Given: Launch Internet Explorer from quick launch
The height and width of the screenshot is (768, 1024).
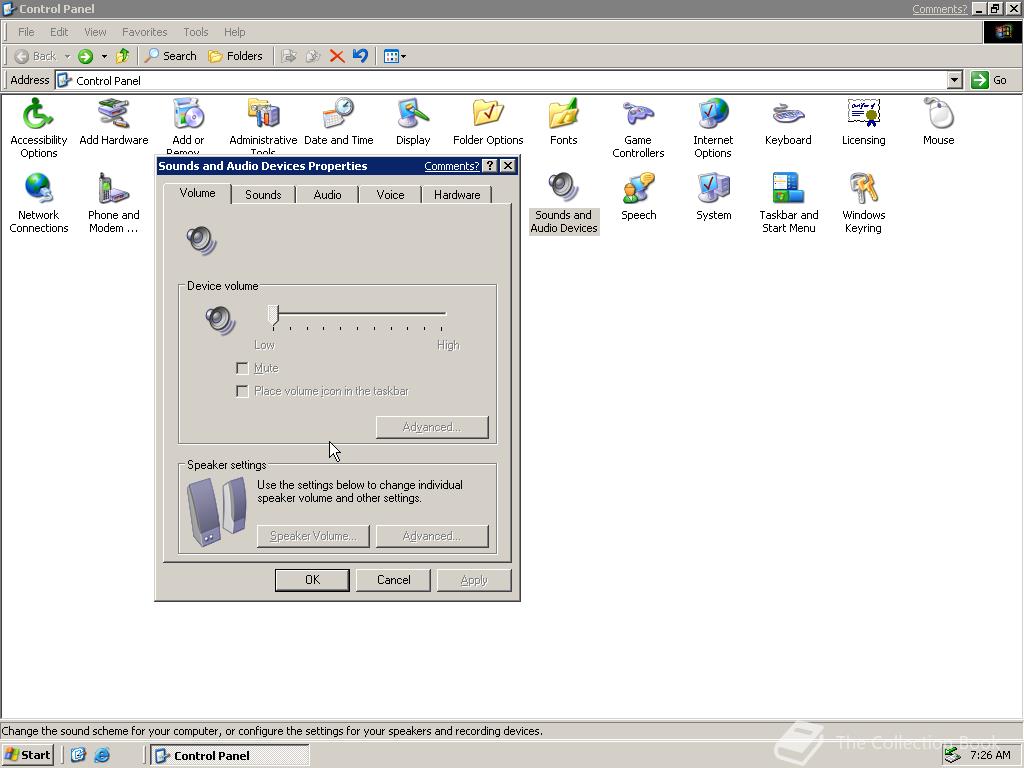Looking at the screenshot, I should pos(102,755).
